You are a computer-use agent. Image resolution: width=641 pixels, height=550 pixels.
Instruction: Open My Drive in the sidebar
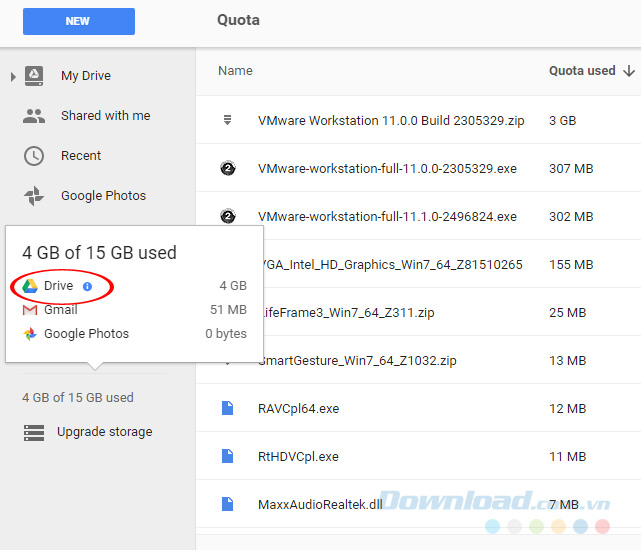click(x=86, y=76)
